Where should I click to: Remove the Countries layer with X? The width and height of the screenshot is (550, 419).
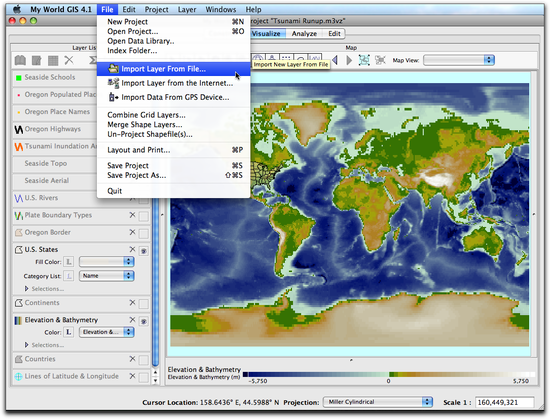click(x=132, y=359)
